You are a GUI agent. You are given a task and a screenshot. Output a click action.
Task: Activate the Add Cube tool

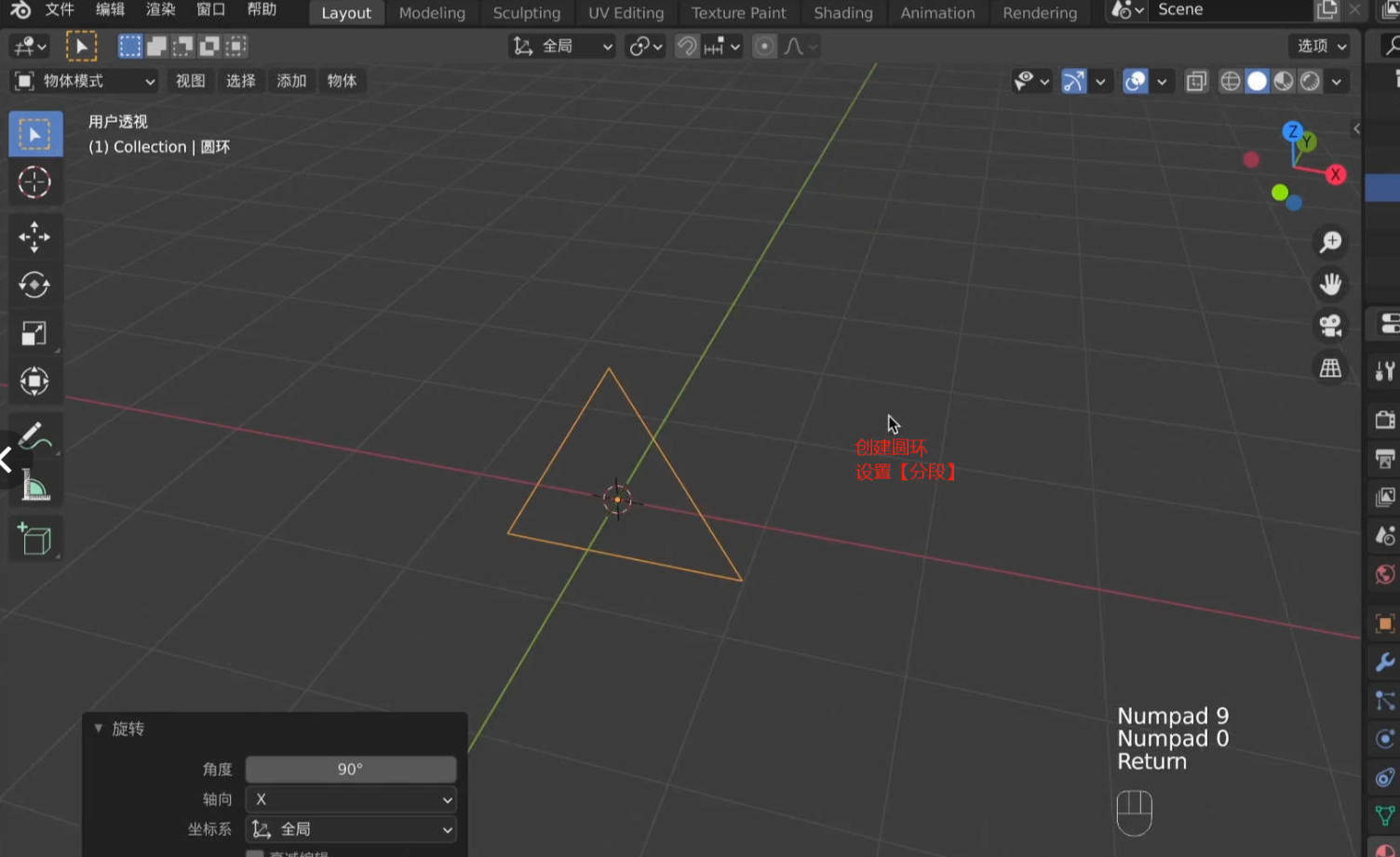point(35,538)
